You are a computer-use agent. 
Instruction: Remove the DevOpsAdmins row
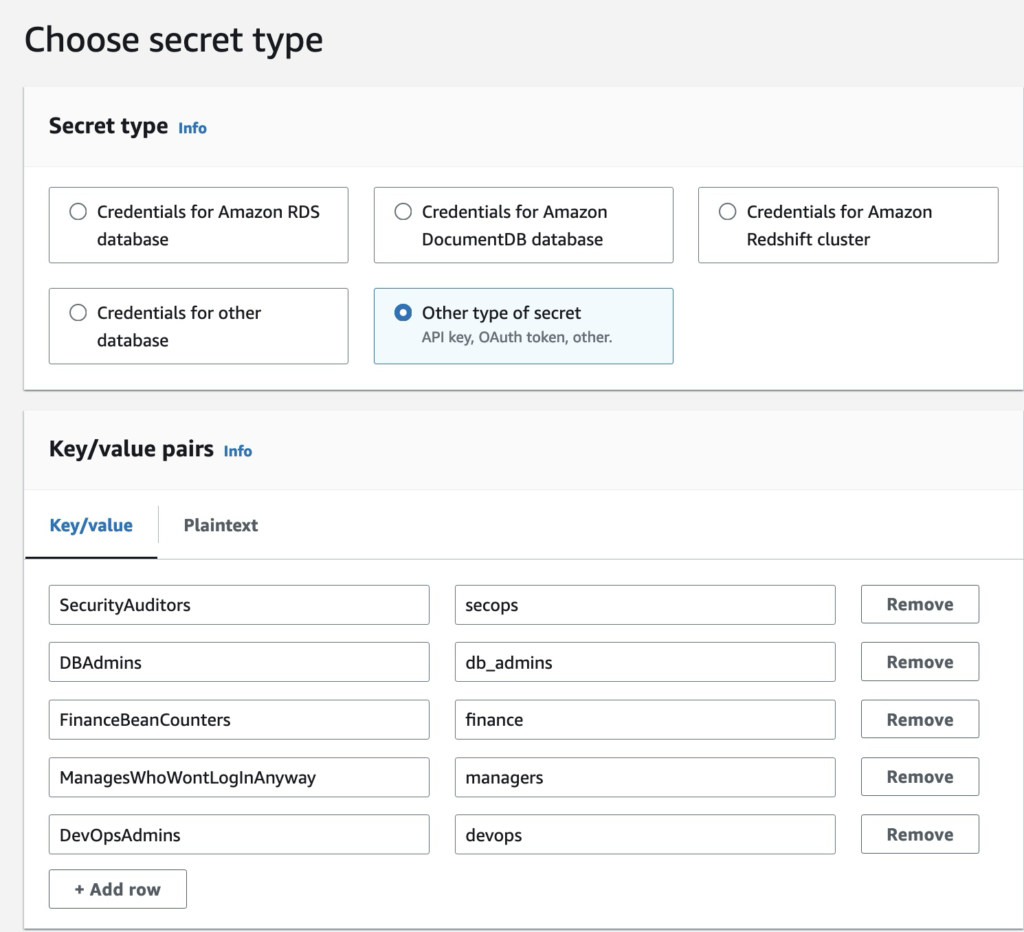tap(919, 834)
